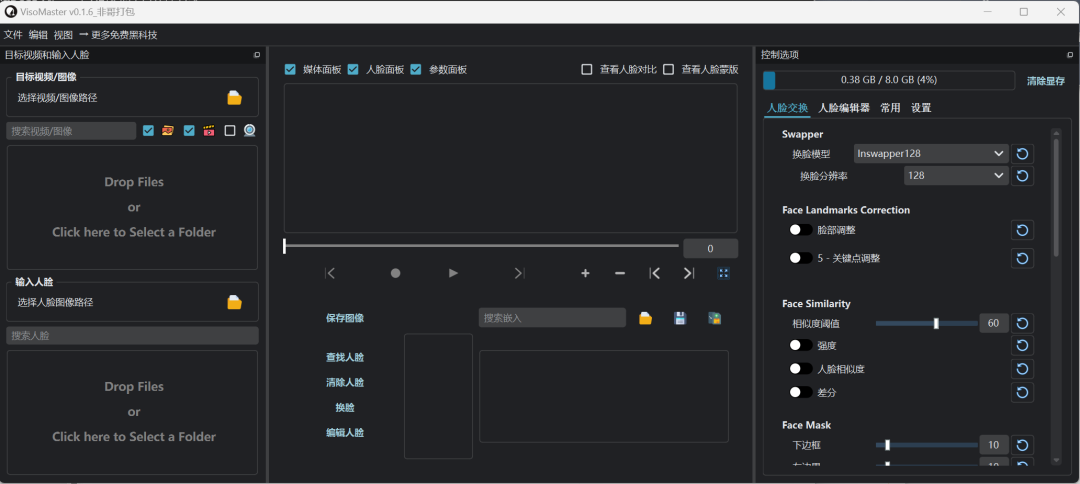The width and height of the screenshot is (1080, 484).
Task: Switch to the 人脸编辑器 tab
Action: [844, 108]
